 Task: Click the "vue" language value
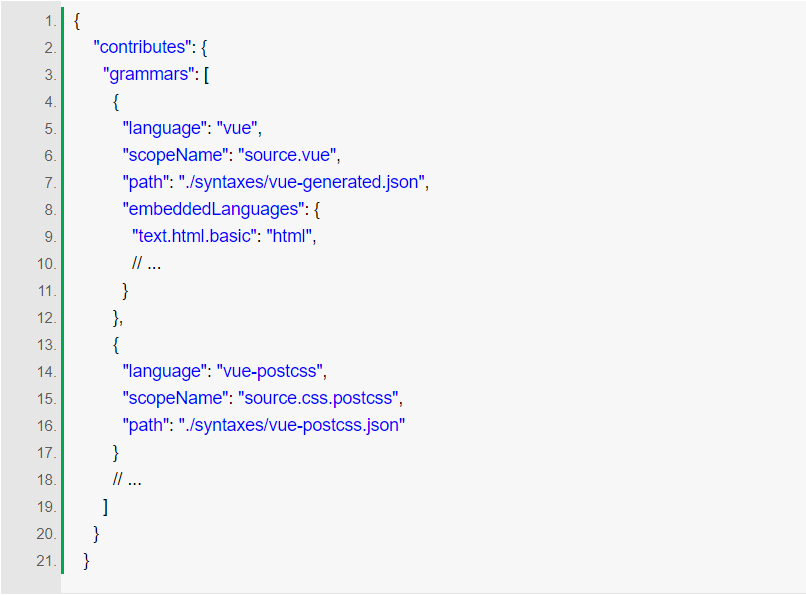(x=237, y=128)
